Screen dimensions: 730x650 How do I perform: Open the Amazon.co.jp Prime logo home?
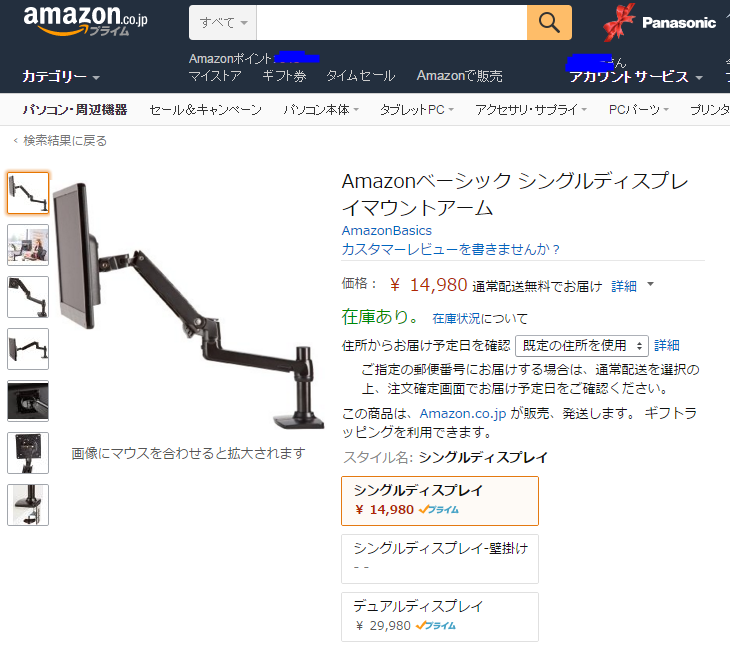(x=85, y=21)
